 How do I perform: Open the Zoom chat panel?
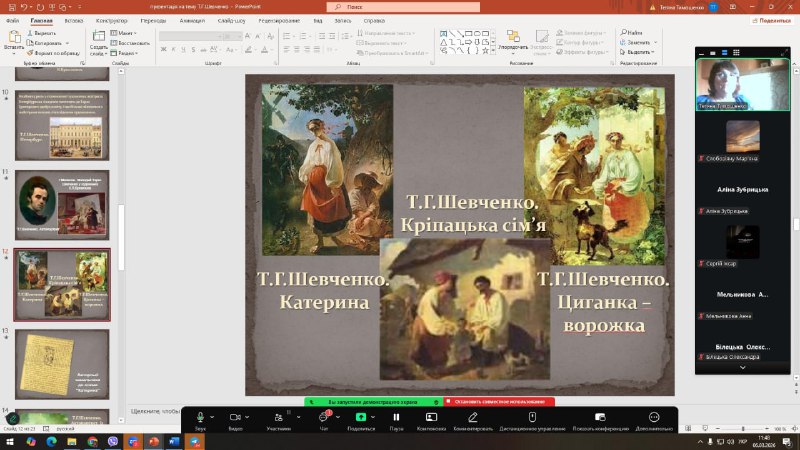325,417
